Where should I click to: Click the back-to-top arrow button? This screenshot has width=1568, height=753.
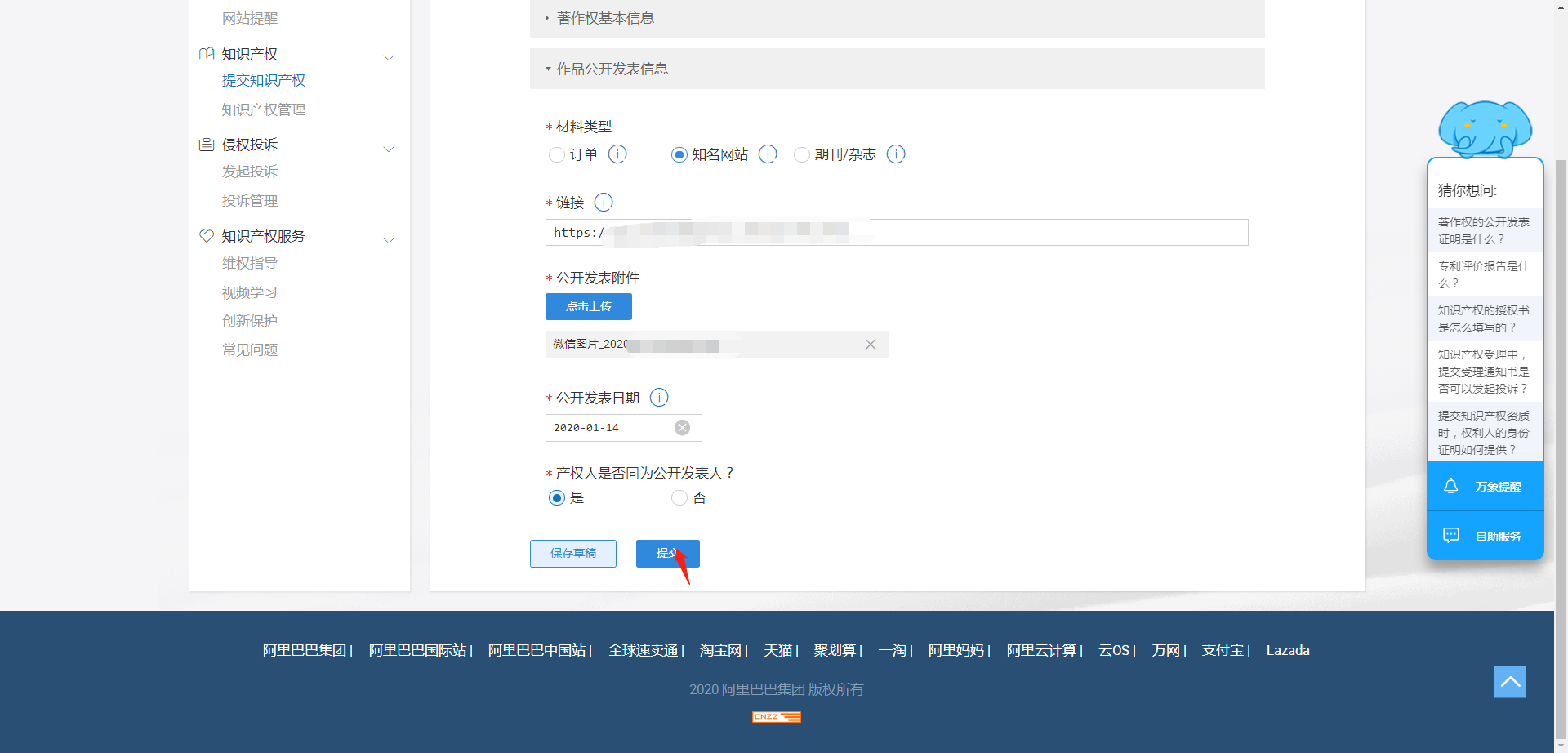point(1510,682)
